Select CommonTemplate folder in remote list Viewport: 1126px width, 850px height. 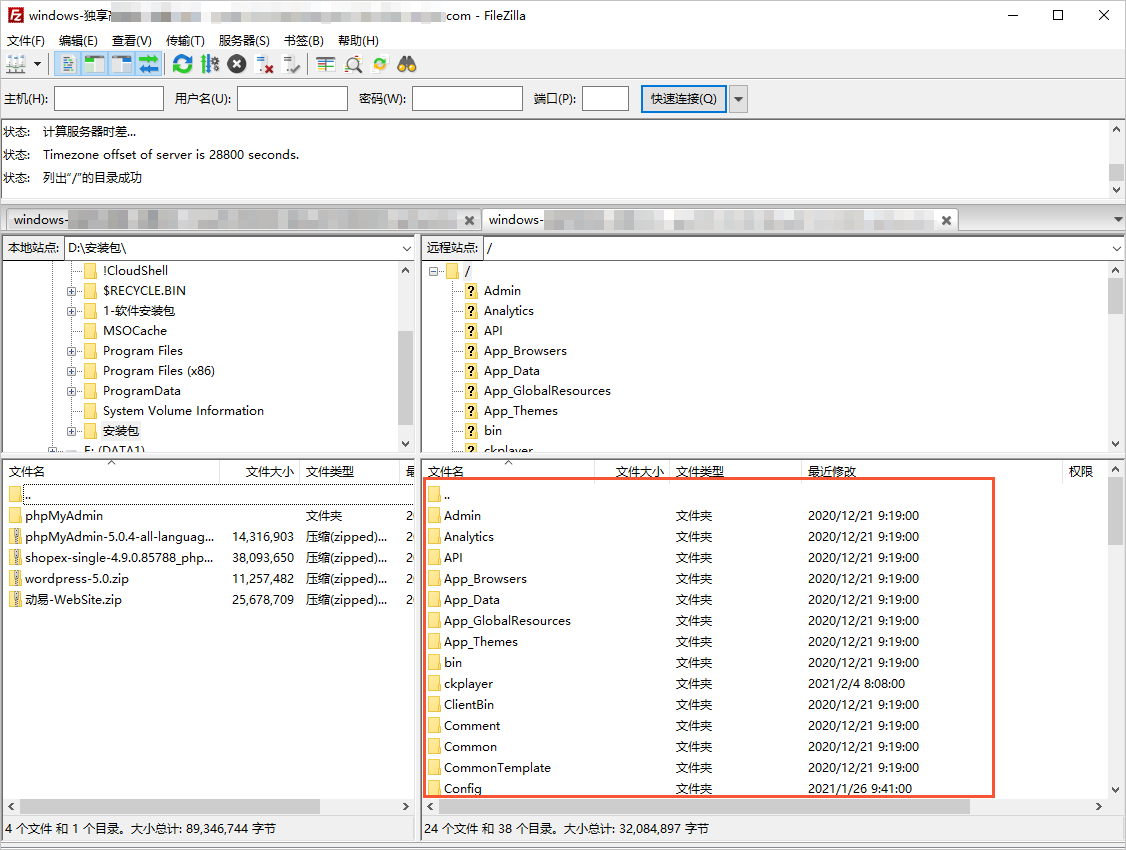[497, 768]
